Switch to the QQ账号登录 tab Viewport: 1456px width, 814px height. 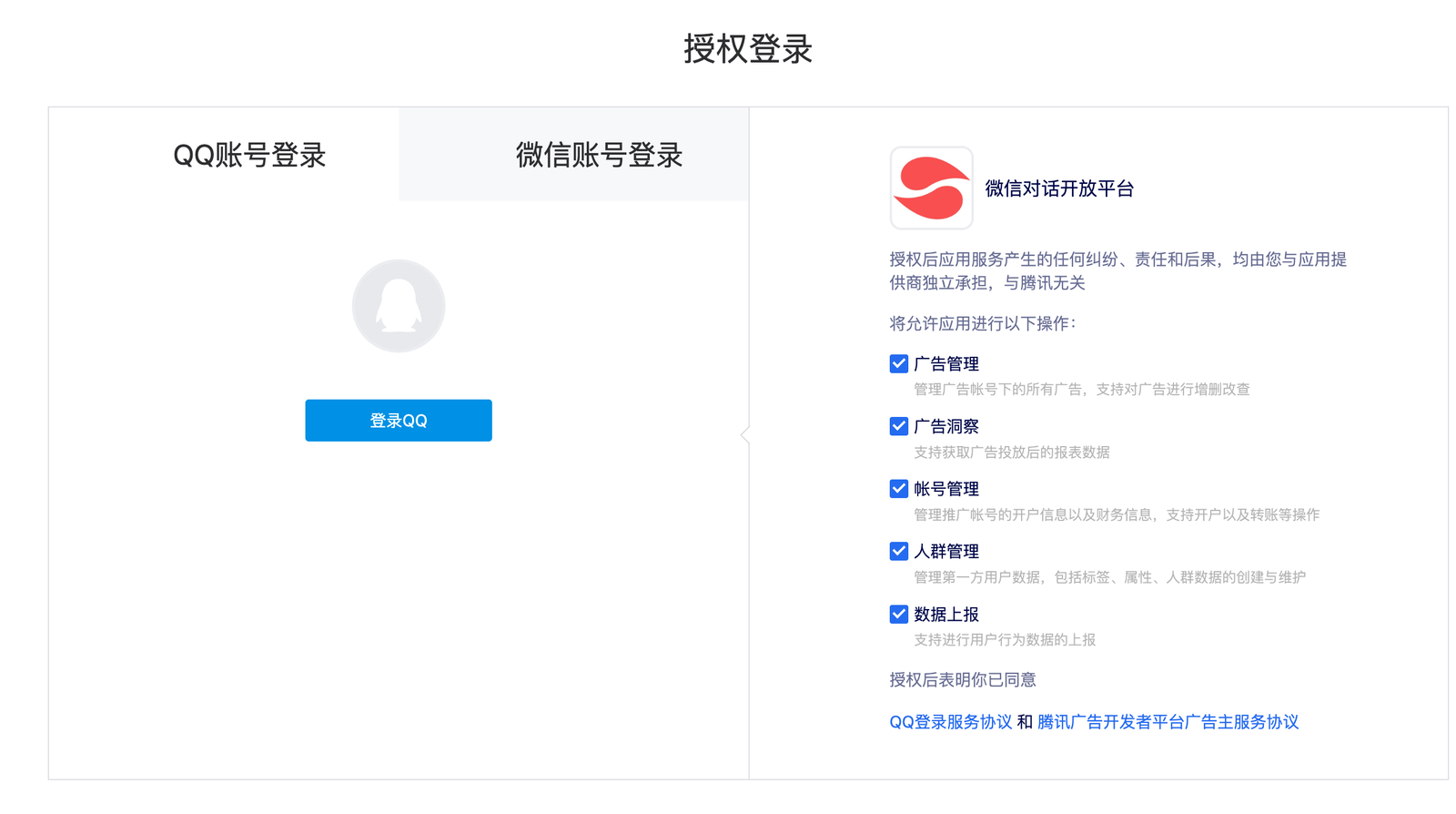pyautogui.click(x=249, y=155)
